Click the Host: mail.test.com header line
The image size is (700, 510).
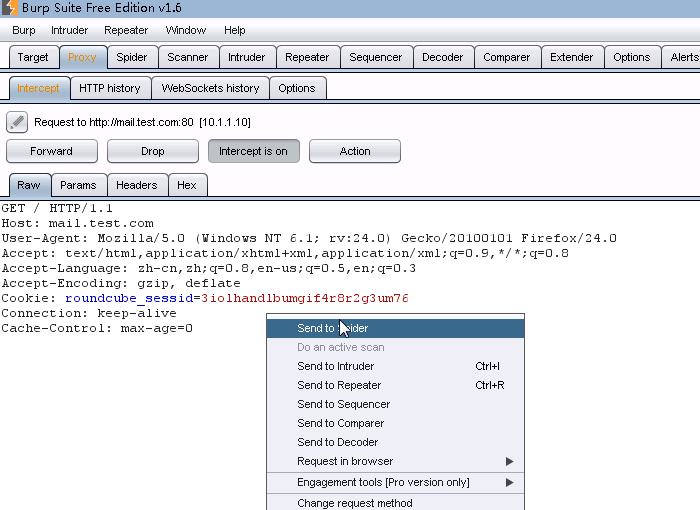tap(78, 223)
